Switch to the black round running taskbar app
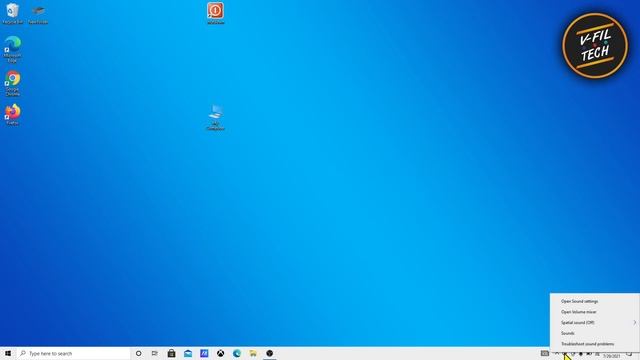Viewport: 640px width, 360px height. [x=269, y=353]
